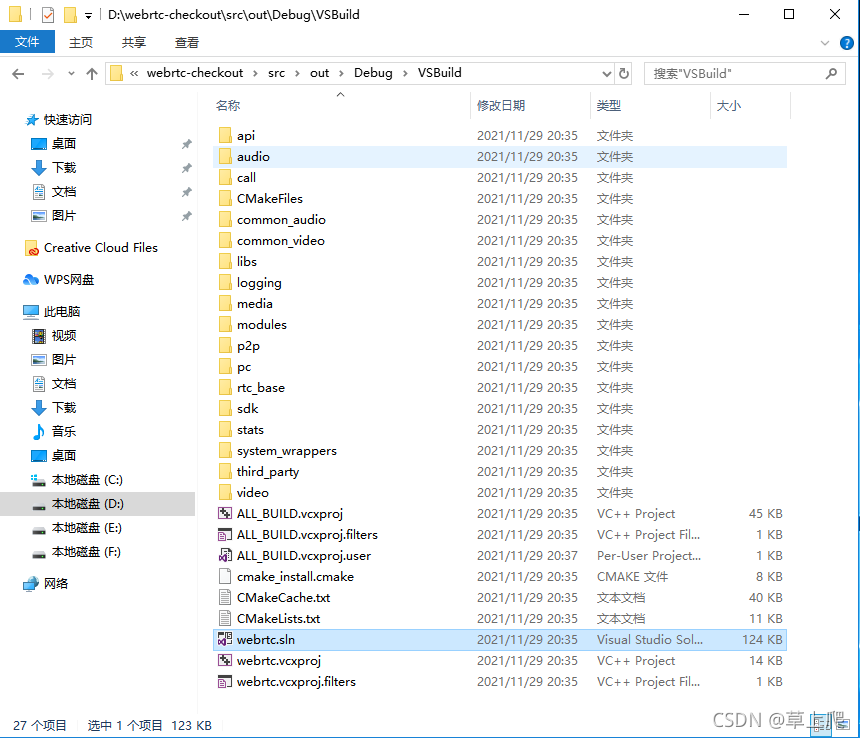This screenshot has height=738, width=860.
Task: Select the system_wrappers folder name
Action: pyautogui.click(x=287, y=451)
